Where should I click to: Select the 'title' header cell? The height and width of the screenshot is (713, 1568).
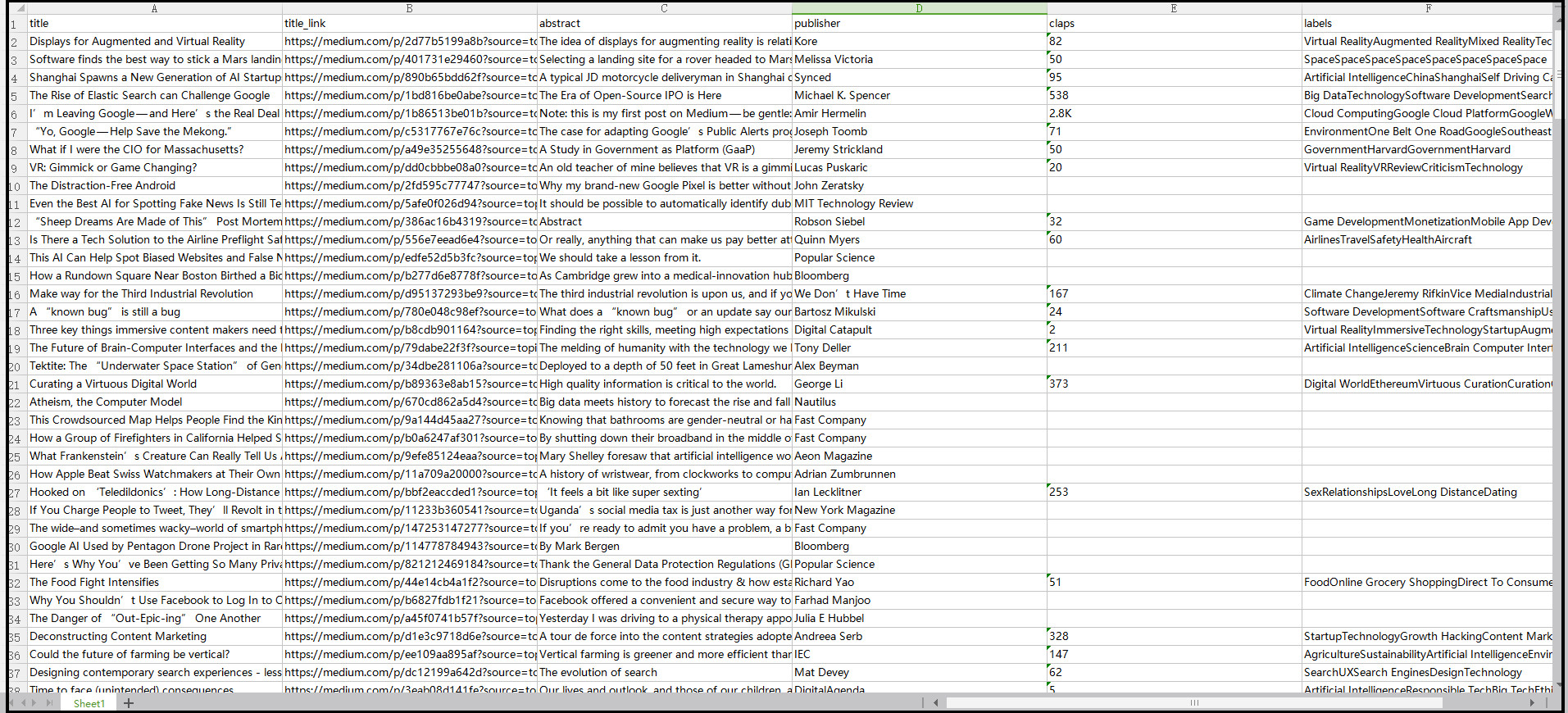click(x=154, y=23)
